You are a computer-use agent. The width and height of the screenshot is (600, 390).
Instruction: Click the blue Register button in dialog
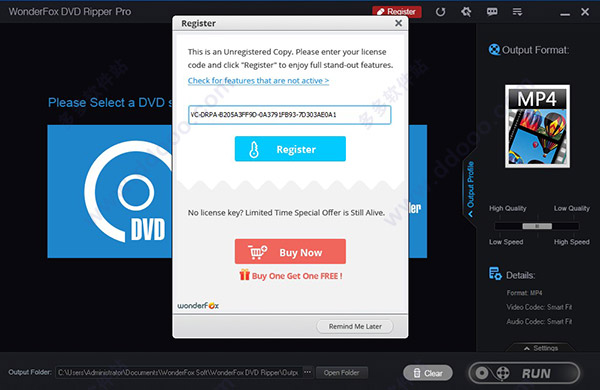click(290, 149)
